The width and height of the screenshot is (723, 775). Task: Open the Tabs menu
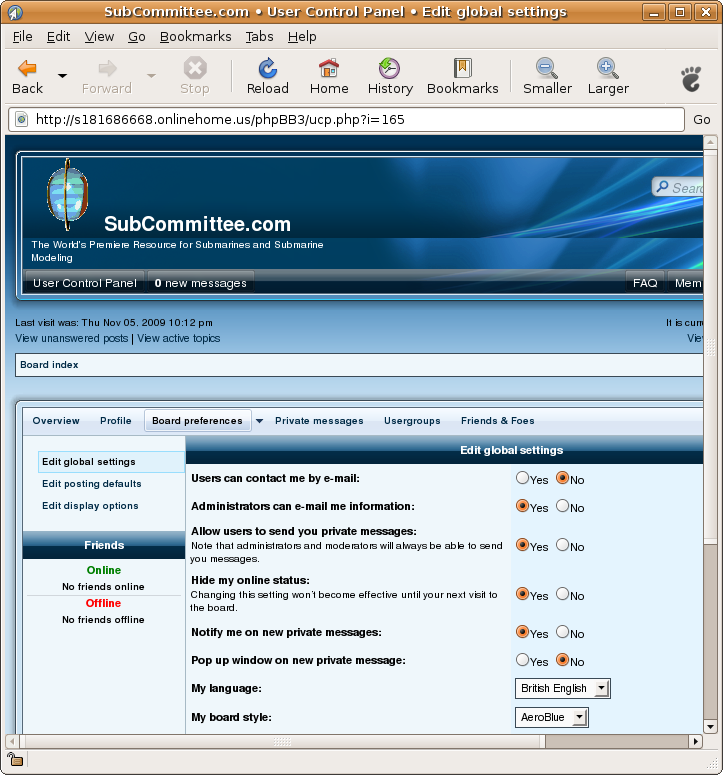tap(259, 37)
